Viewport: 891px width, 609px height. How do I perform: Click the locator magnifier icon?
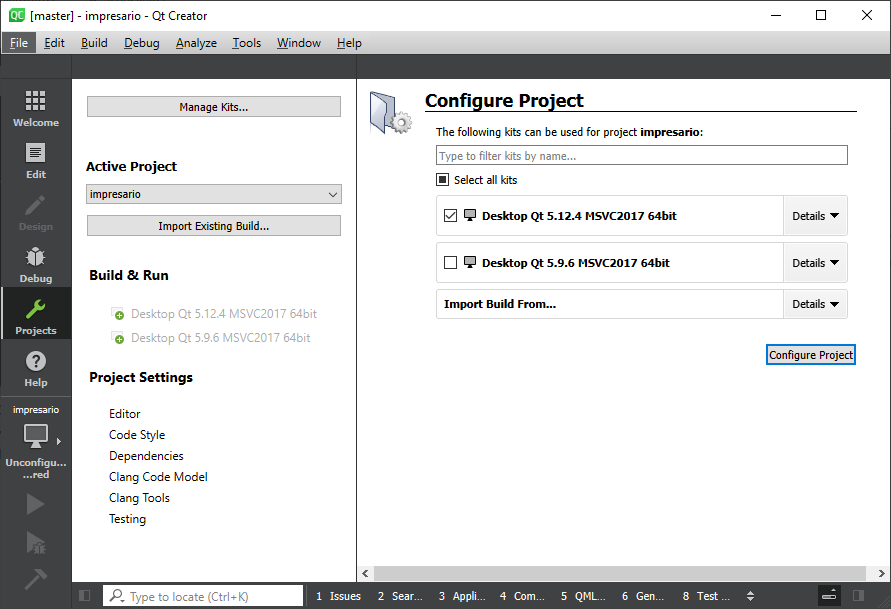[x=117, y=595]
